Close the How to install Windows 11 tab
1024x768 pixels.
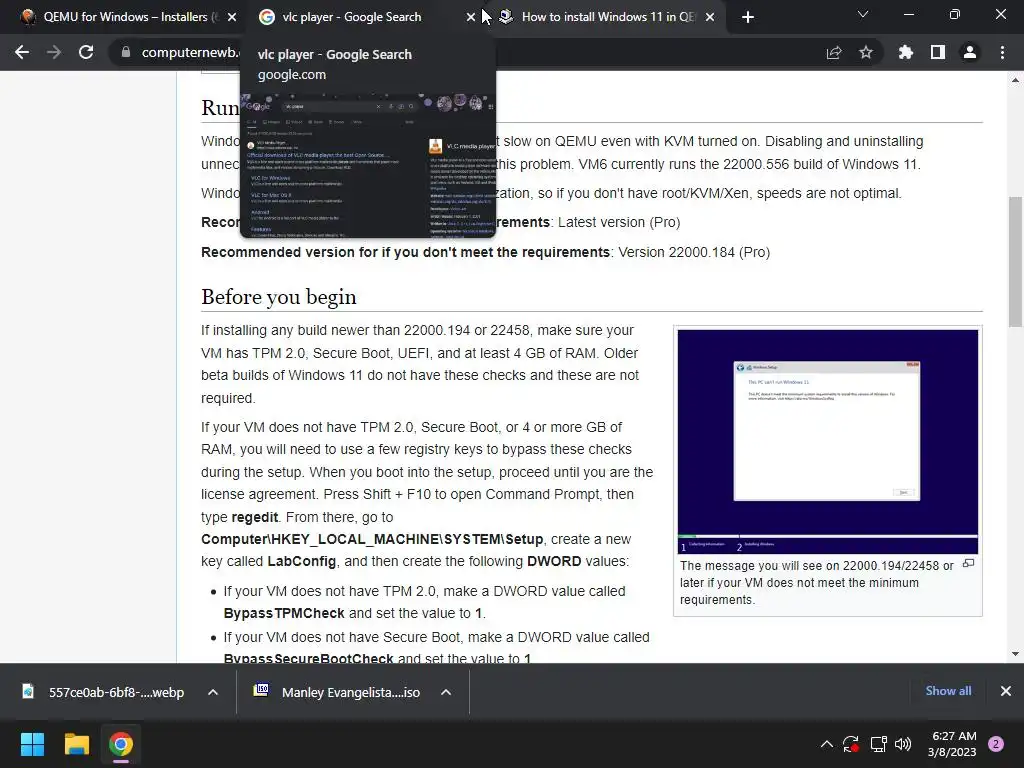click(711, 17)
